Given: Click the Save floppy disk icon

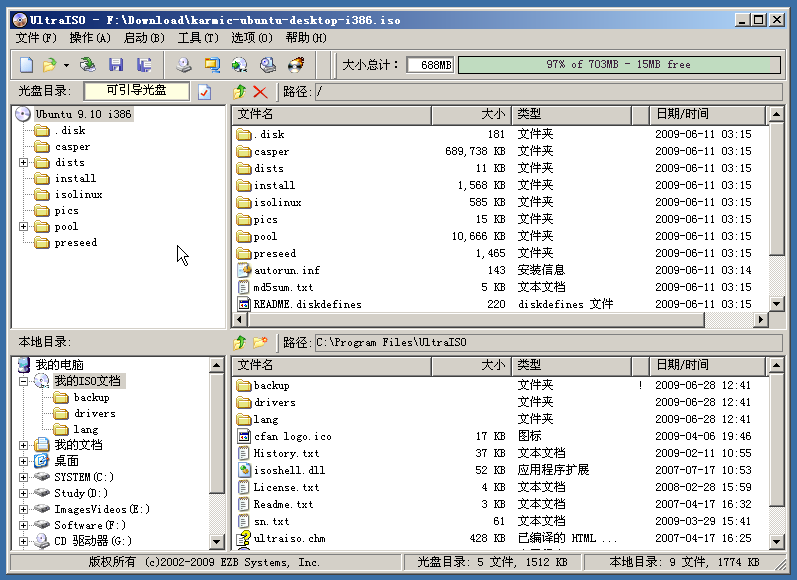Looking at the screenshot, I should coord(116,65).
